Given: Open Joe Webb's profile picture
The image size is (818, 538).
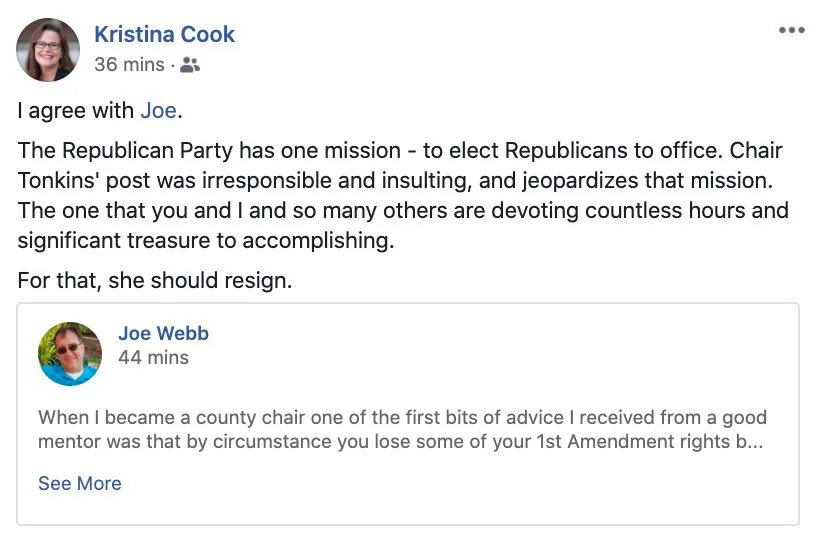Looking at the screenshot, I should click(x=70, y=354).
